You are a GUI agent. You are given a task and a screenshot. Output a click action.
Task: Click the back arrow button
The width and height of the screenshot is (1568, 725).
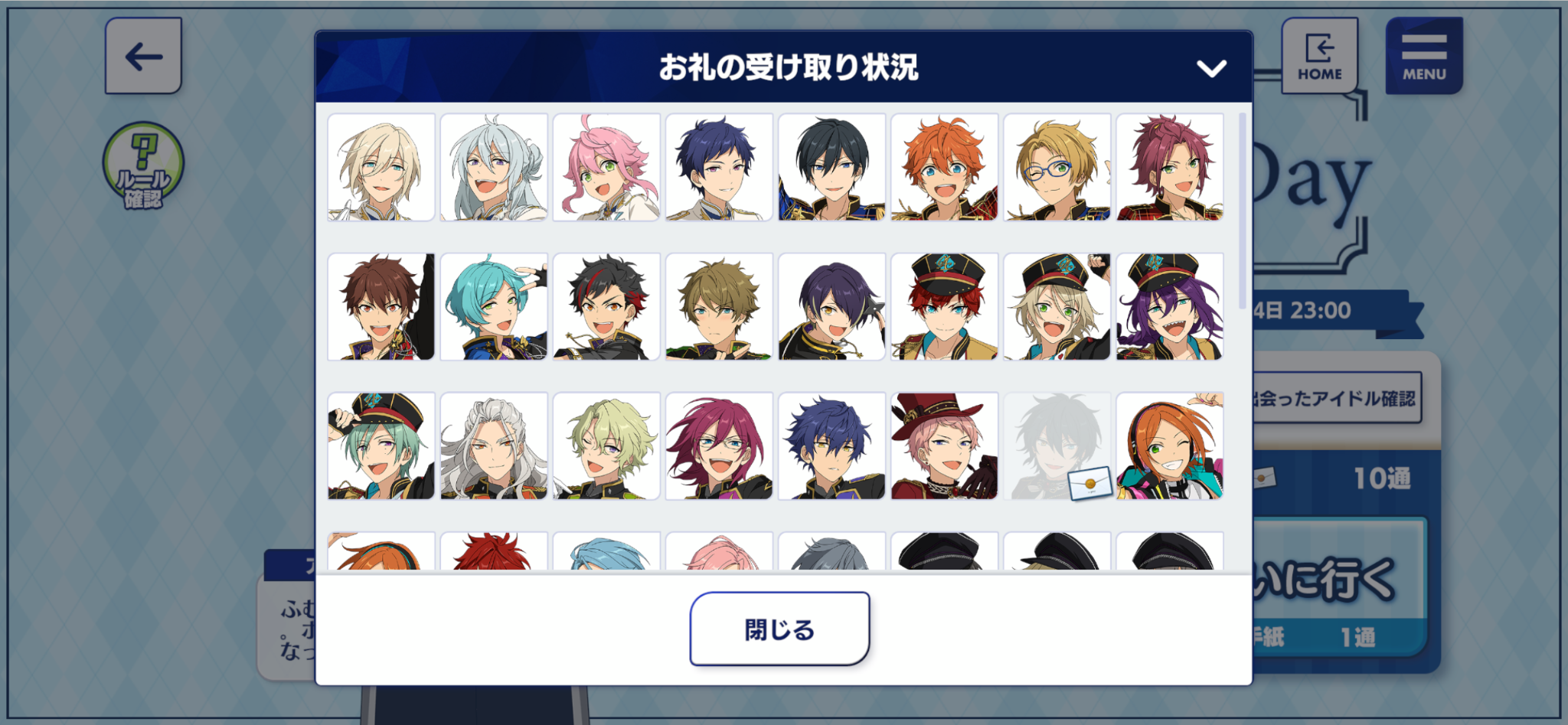[143, 56]
